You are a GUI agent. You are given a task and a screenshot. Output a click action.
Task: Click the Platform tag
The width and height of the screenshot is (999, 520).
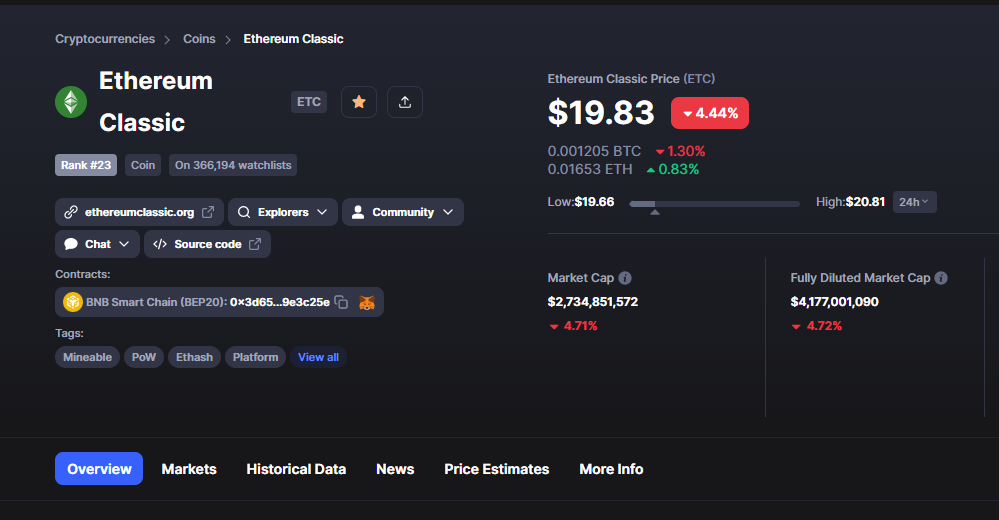tap(255, 357)
